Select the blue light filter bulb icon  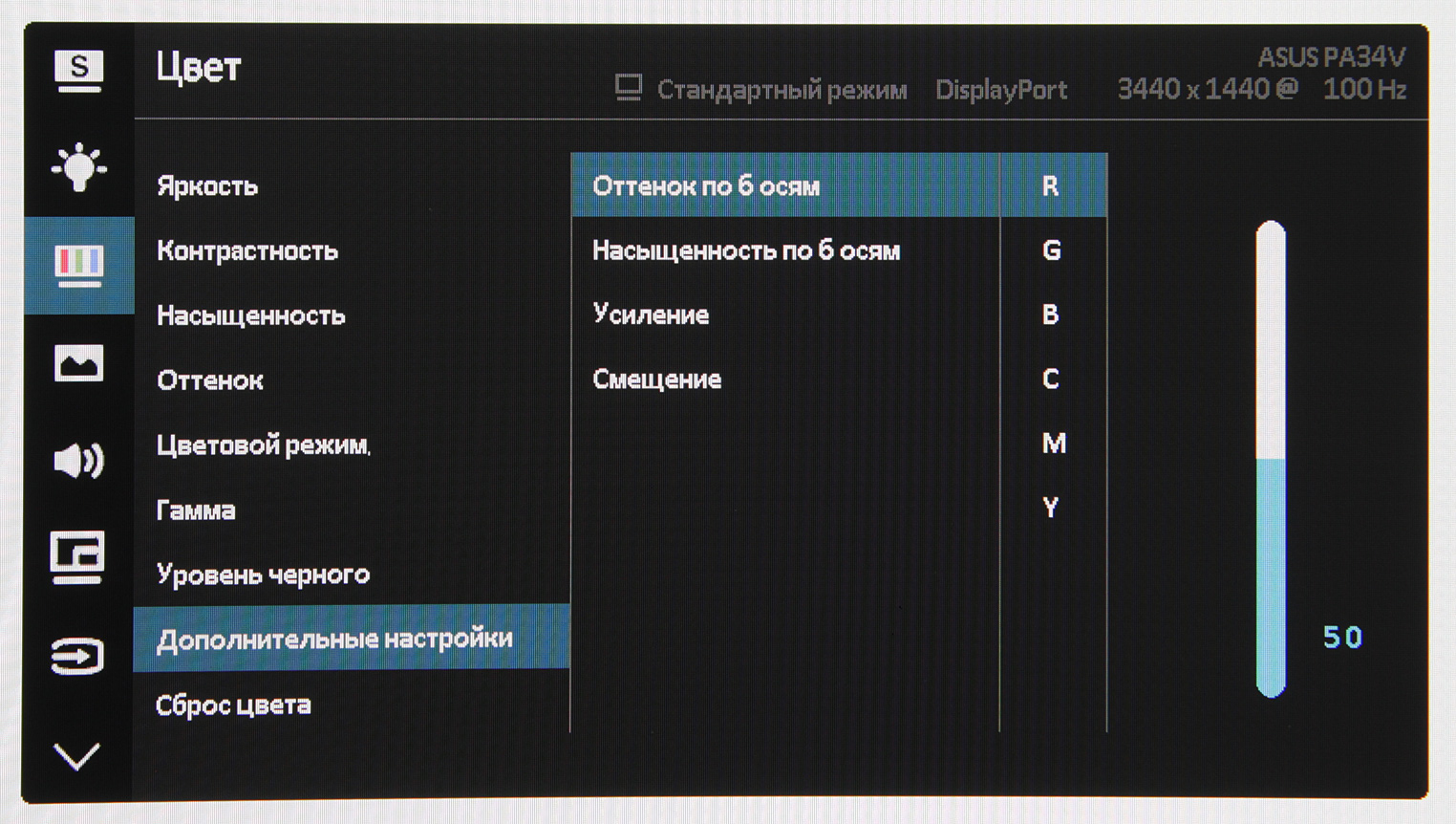click(x=78, y=167)
